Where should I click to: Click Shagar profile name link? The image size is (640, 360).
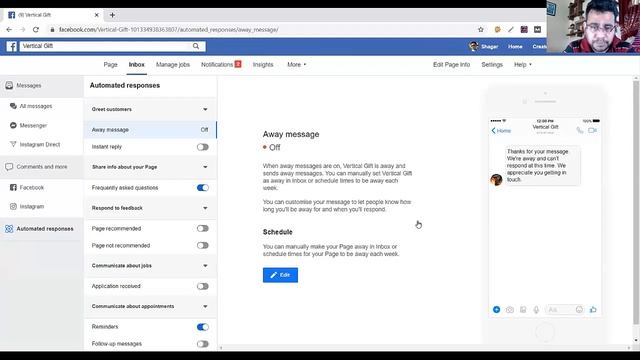[489, 47]
